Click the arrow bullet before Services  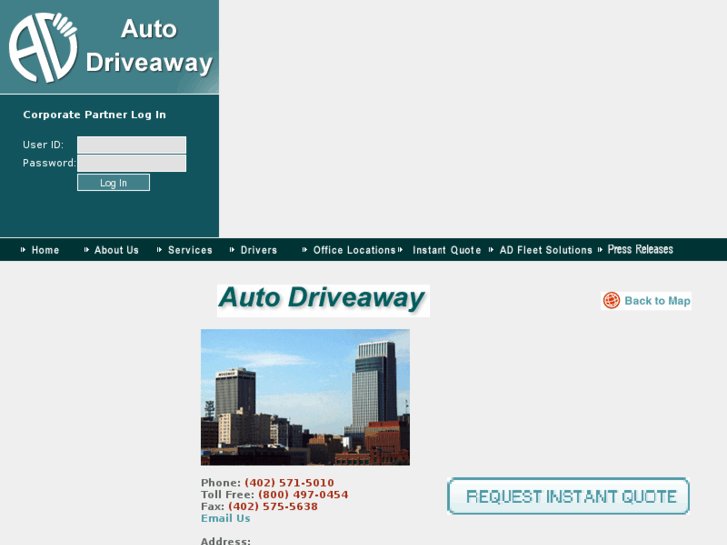[159, 250]
